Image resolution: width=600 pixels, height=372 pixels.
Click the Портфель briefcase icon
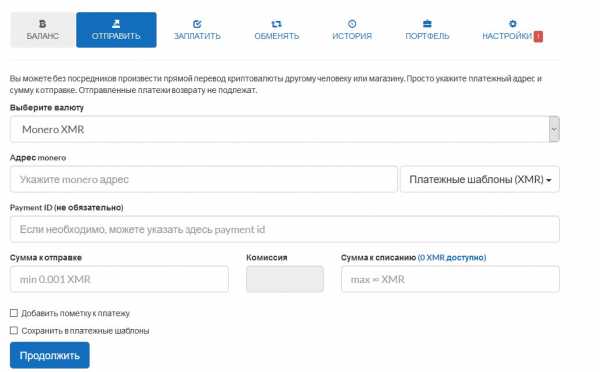coord(427,24)
